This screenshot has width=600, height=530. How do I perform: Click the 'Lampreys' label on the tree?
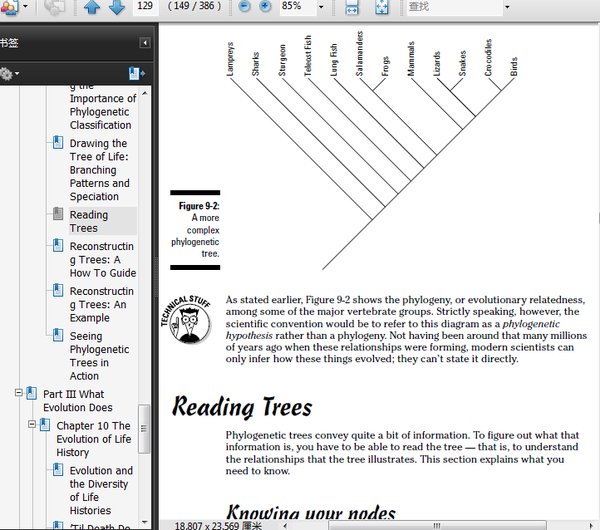coord(230,59)
